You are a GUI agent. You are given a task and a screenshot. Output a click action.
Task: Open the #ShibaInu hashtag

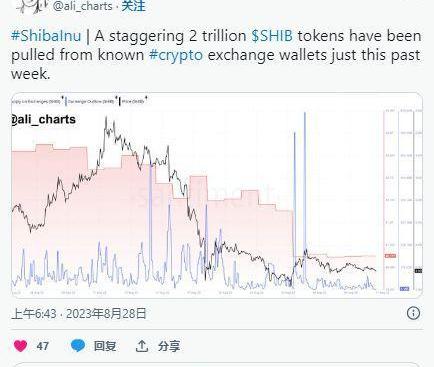(x=46, y=36)
